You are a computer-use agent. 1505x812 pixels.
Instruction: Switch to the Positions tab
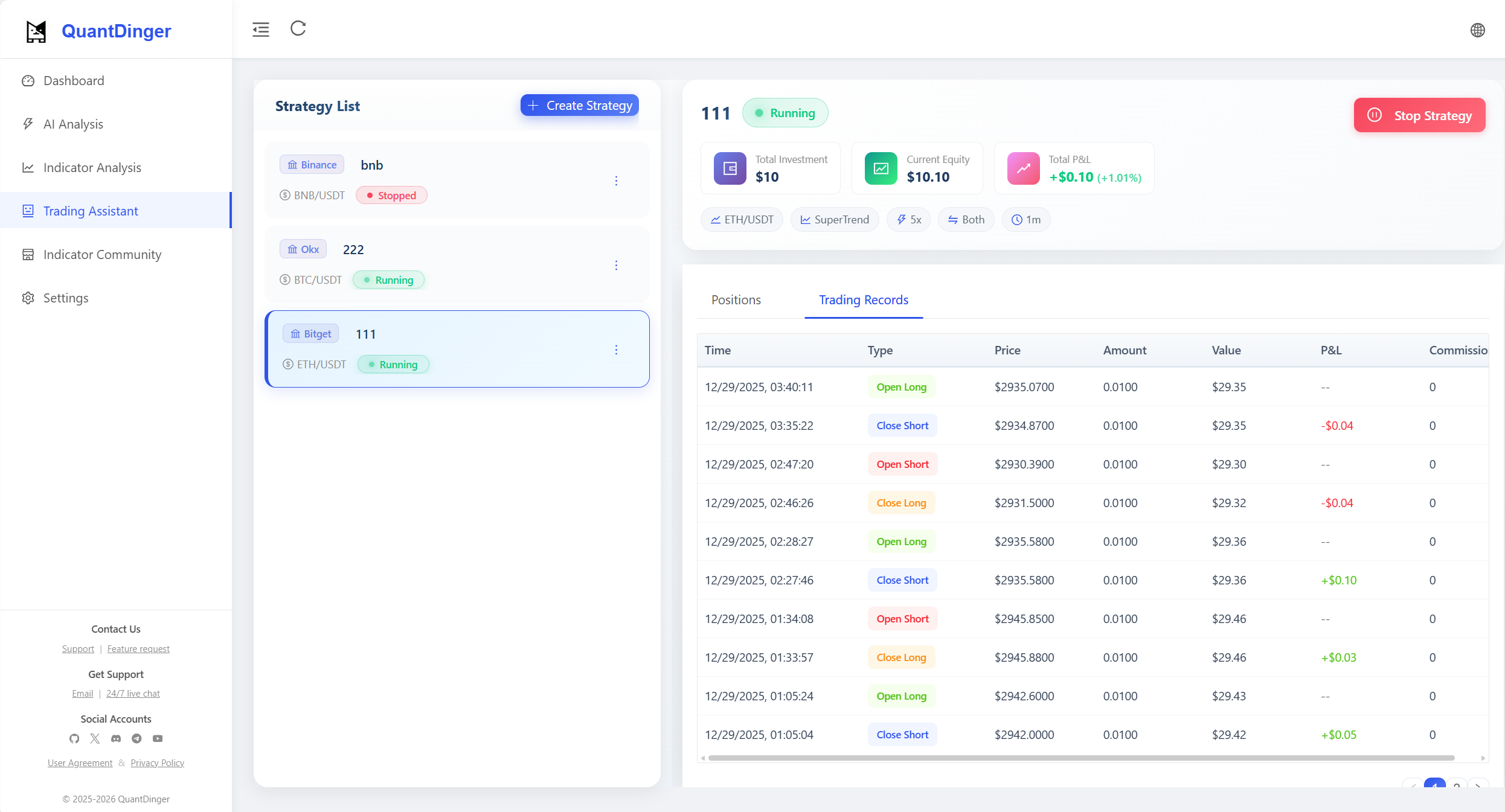[736, 300]
